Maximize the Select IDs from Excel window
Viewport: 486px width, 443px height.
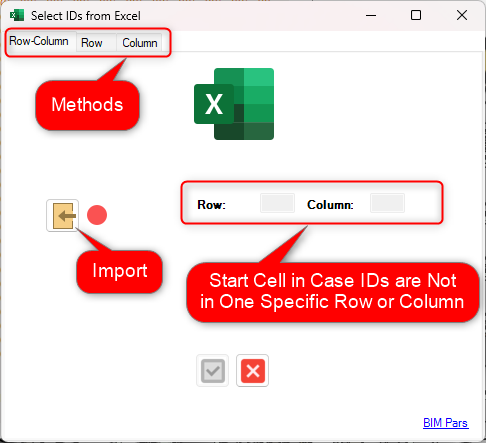416,15
